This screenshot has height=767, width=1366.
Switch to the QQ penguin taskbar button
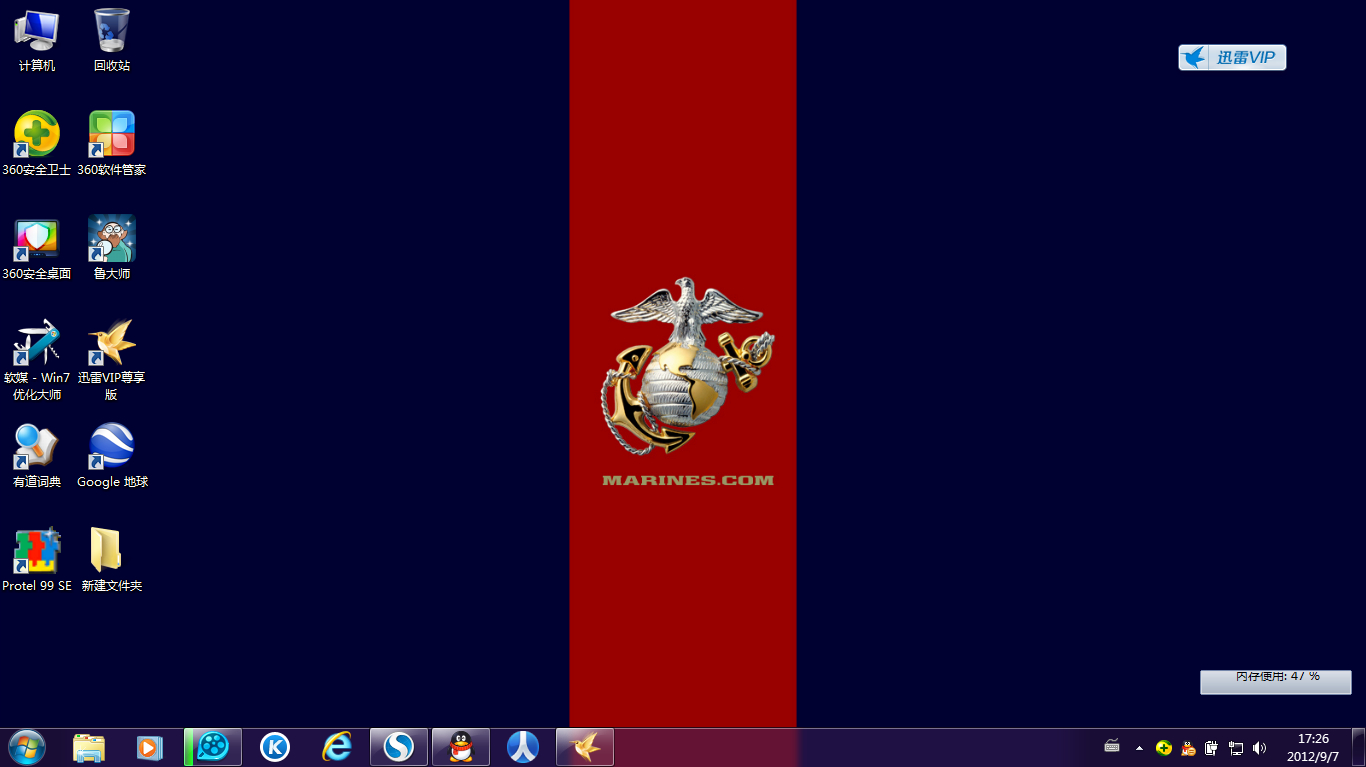point(461,747)
